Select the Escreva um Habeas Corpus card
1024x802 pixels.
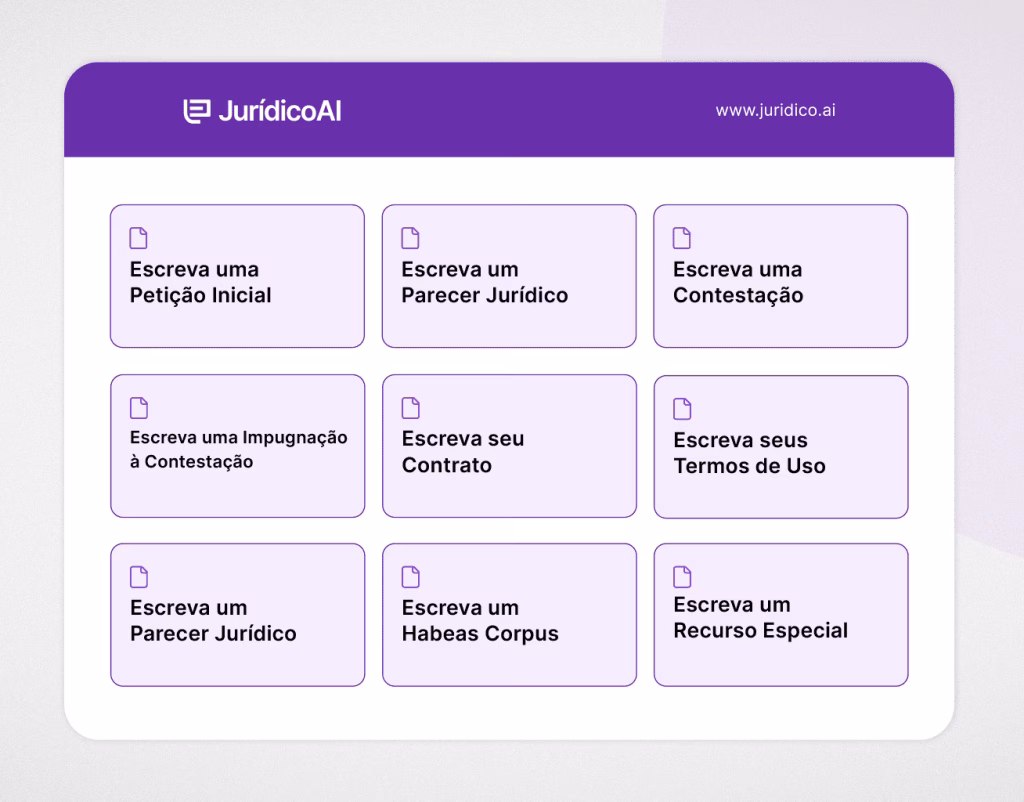click(x=509, y=615)
